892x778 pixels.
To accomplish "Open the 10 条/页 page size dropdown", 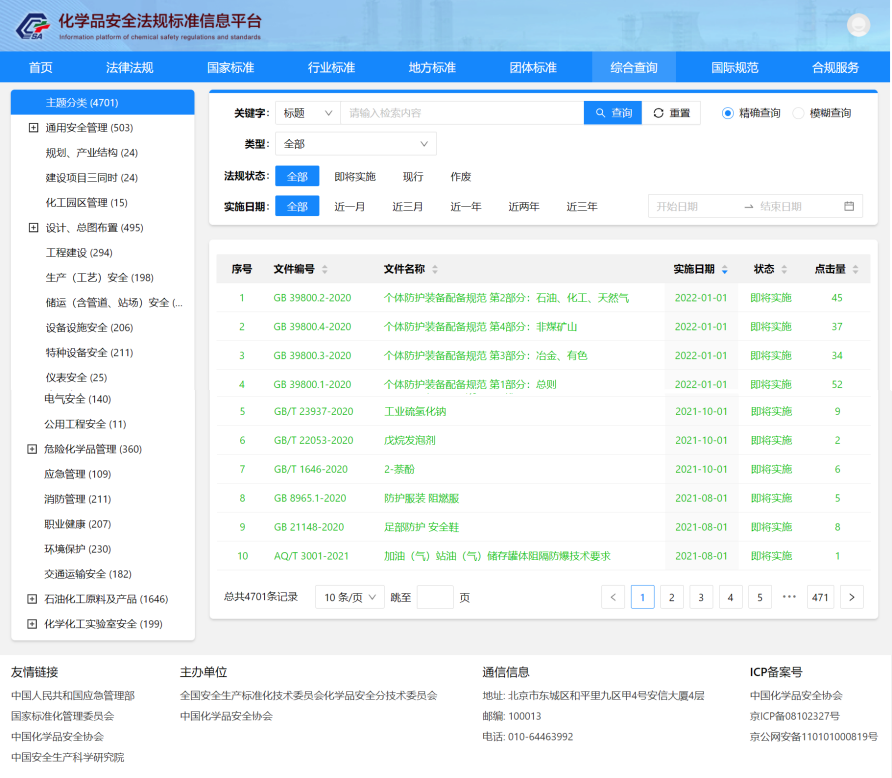I will coord(349,597).
